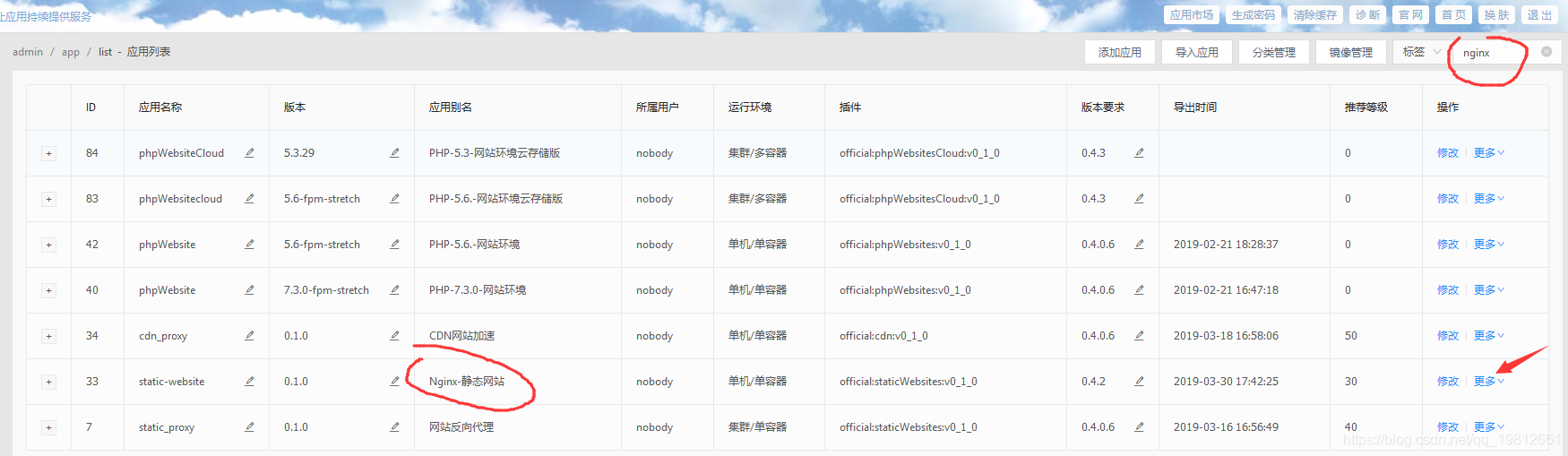Edit version requirement in static_proxy row
The height and width of the screenshot is (456, 1568).
coord(1139,427)
